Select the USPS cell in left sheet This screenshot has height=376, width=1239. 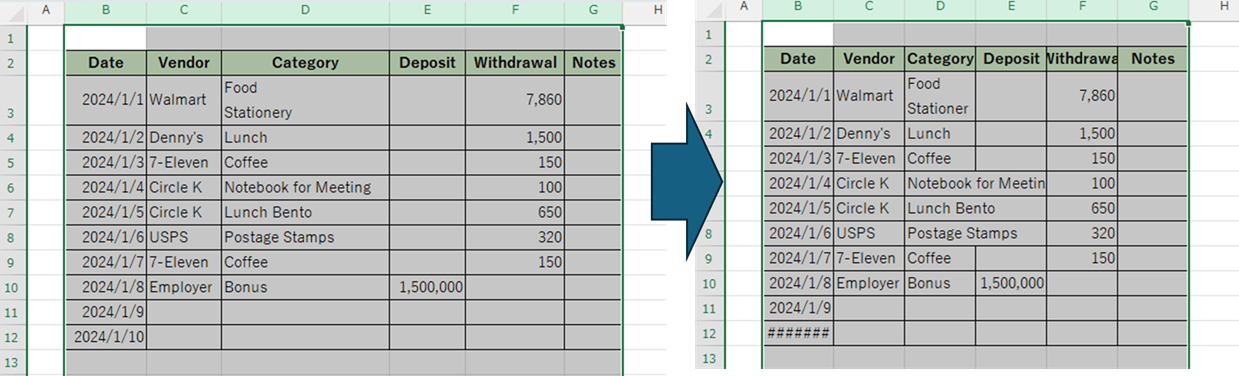184,237
